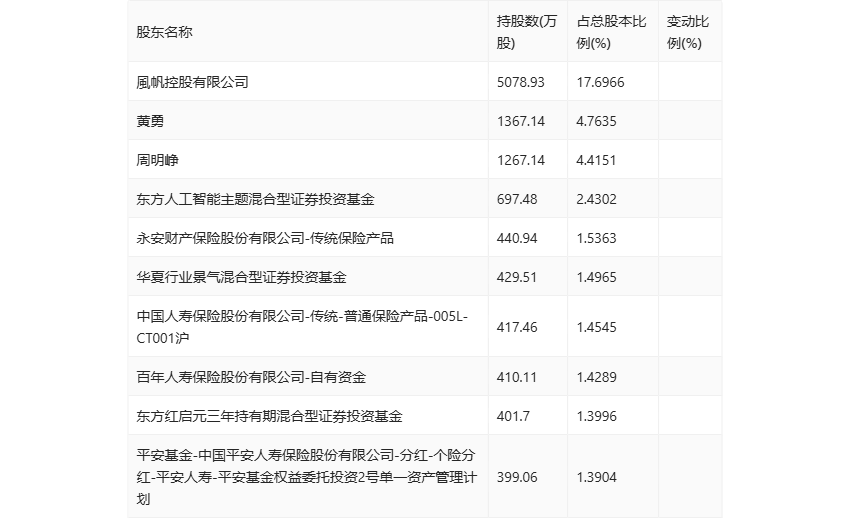Click the share count 1367.14
850x518 pixels.
[x=520, y=121]
